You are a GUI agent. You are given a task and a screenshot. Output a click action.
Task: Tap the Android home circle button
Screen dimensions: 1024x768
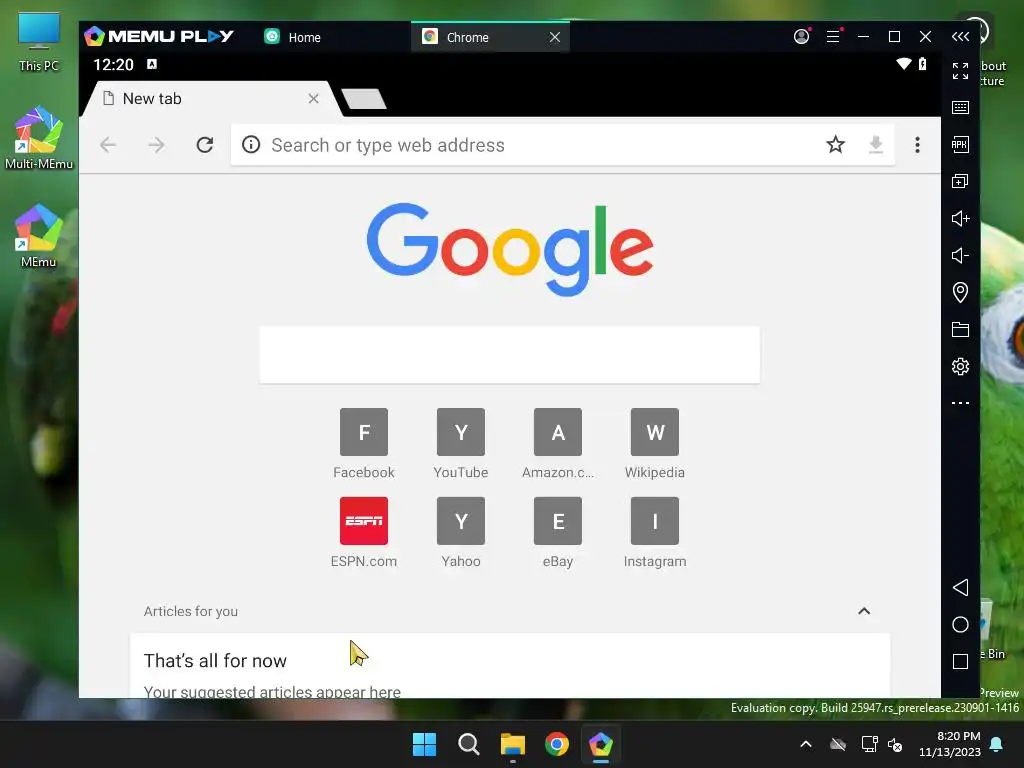tap(960, 624)
